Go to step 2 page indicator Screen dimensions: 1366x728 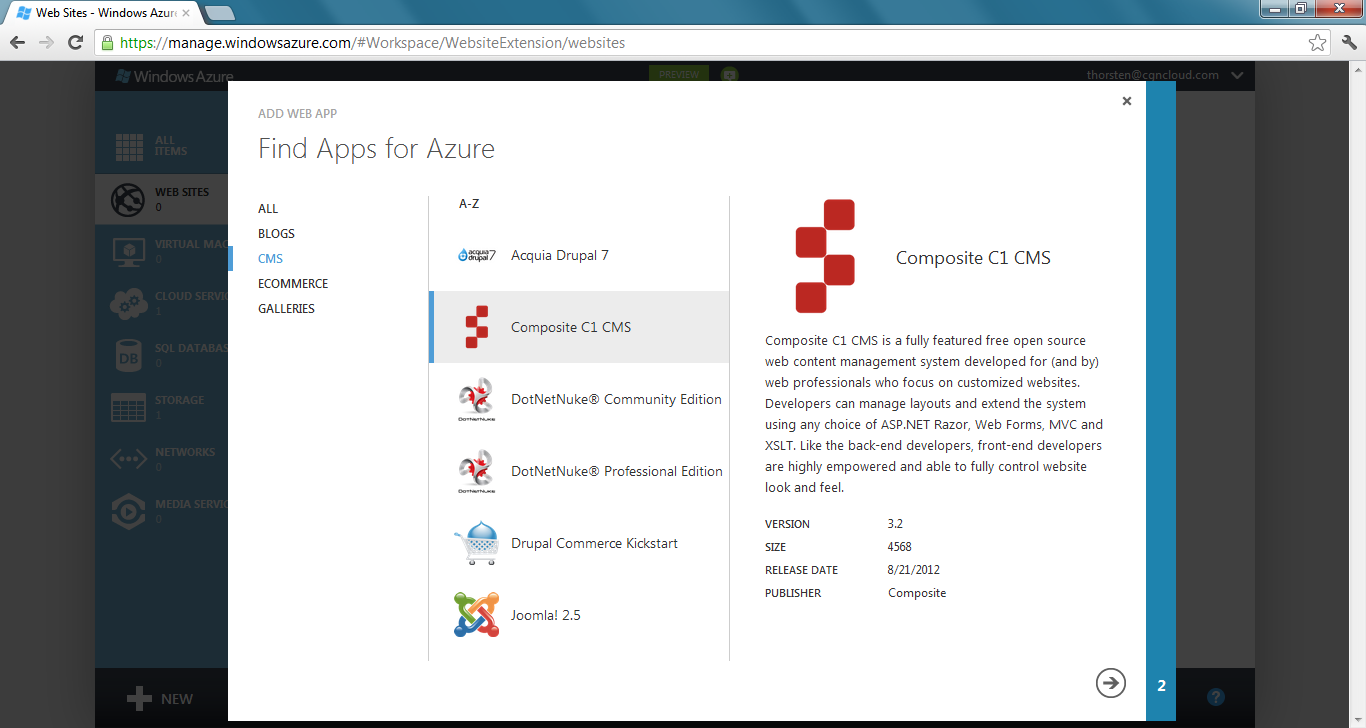(1161, 686)
